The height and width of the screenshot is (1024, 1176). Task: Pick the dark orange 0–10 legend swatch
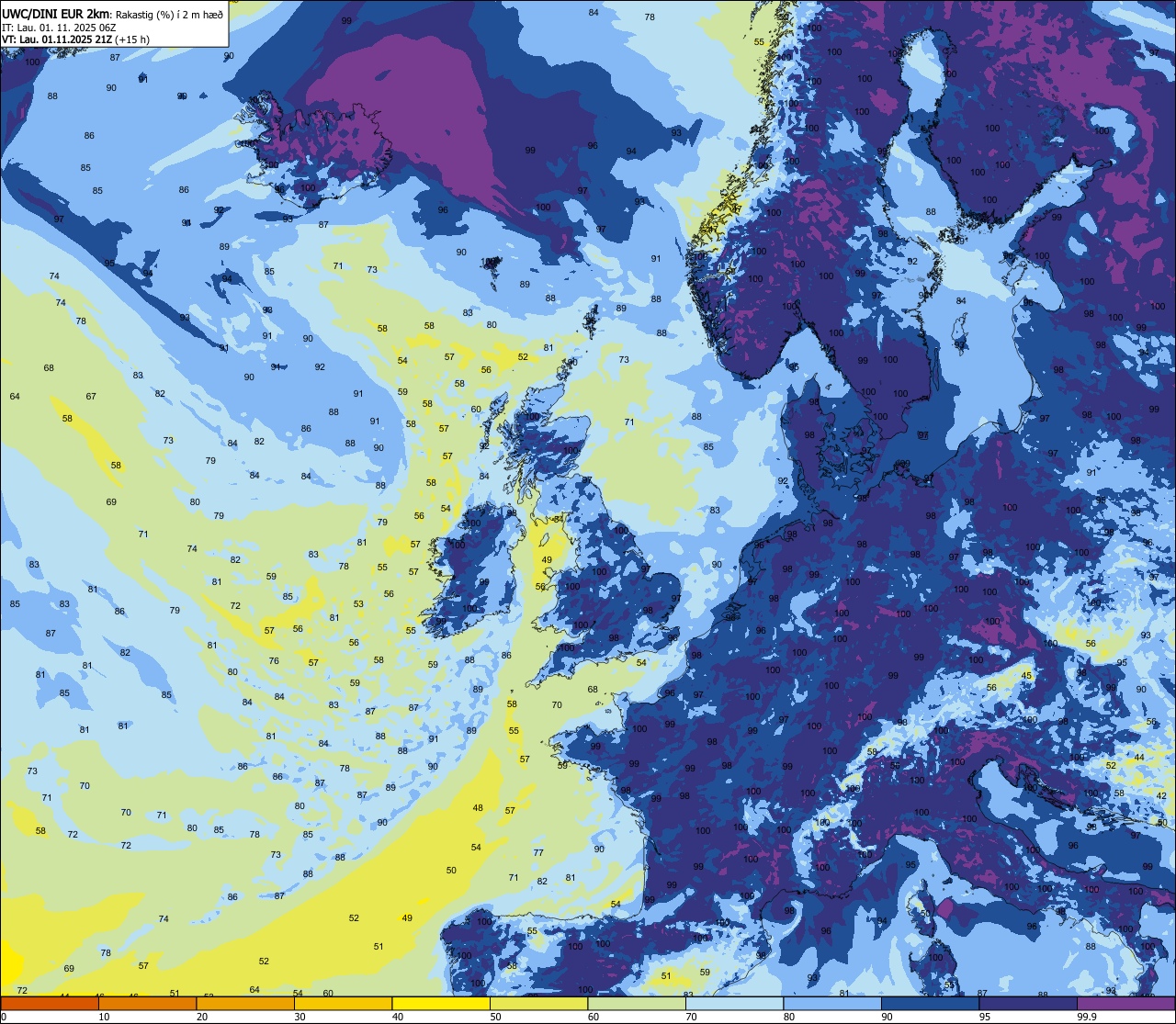click(50, 1003)
